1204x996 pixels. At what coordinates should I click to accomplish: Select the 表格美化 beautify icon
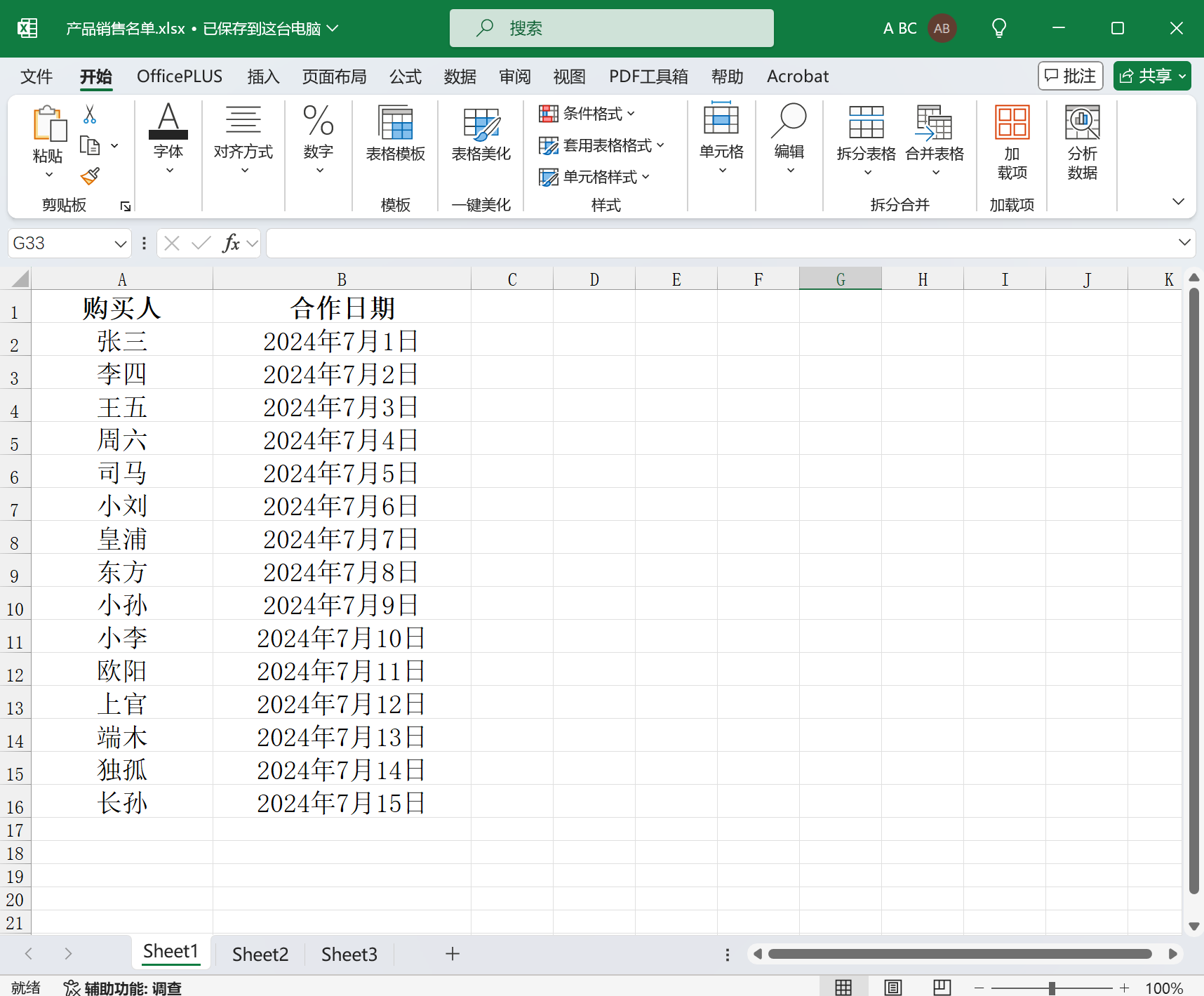tap(480, 133)
